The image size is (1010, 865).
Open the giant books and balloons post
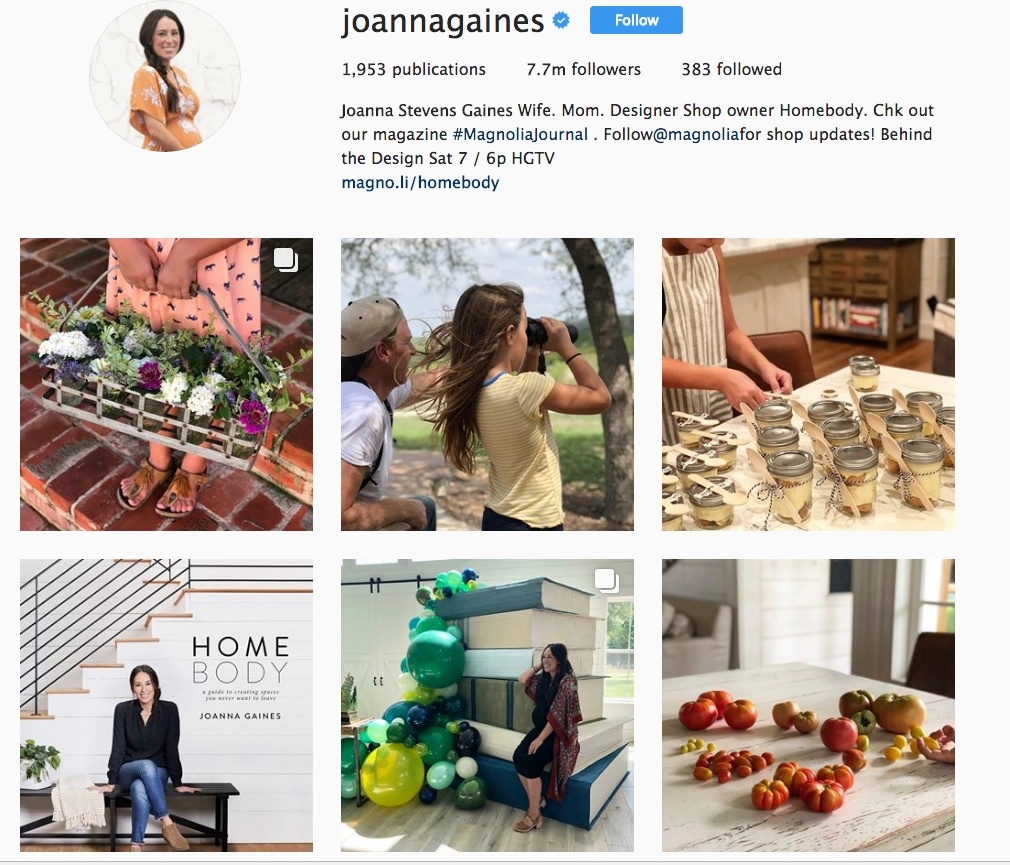tap(487, 705)
